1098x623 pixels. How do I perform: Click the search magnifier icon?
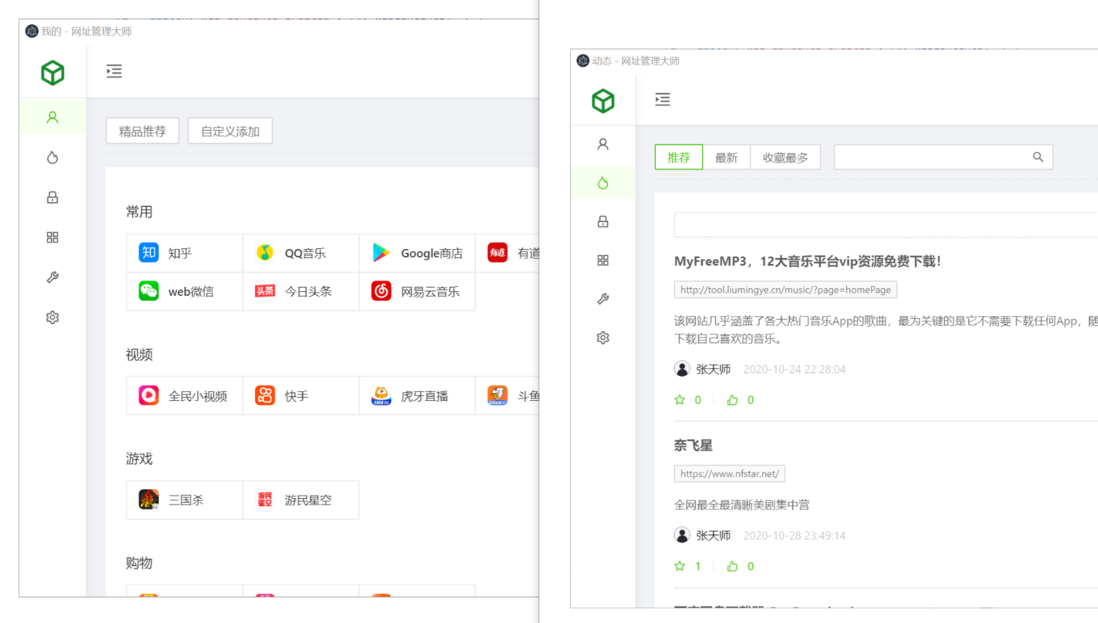[1038, 157]
